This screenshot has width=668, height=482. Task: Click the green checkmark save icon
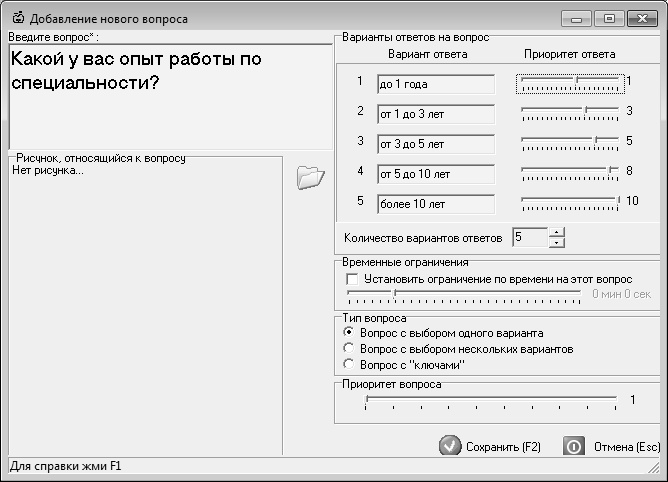pyautogui.click(x=450, y=446)
